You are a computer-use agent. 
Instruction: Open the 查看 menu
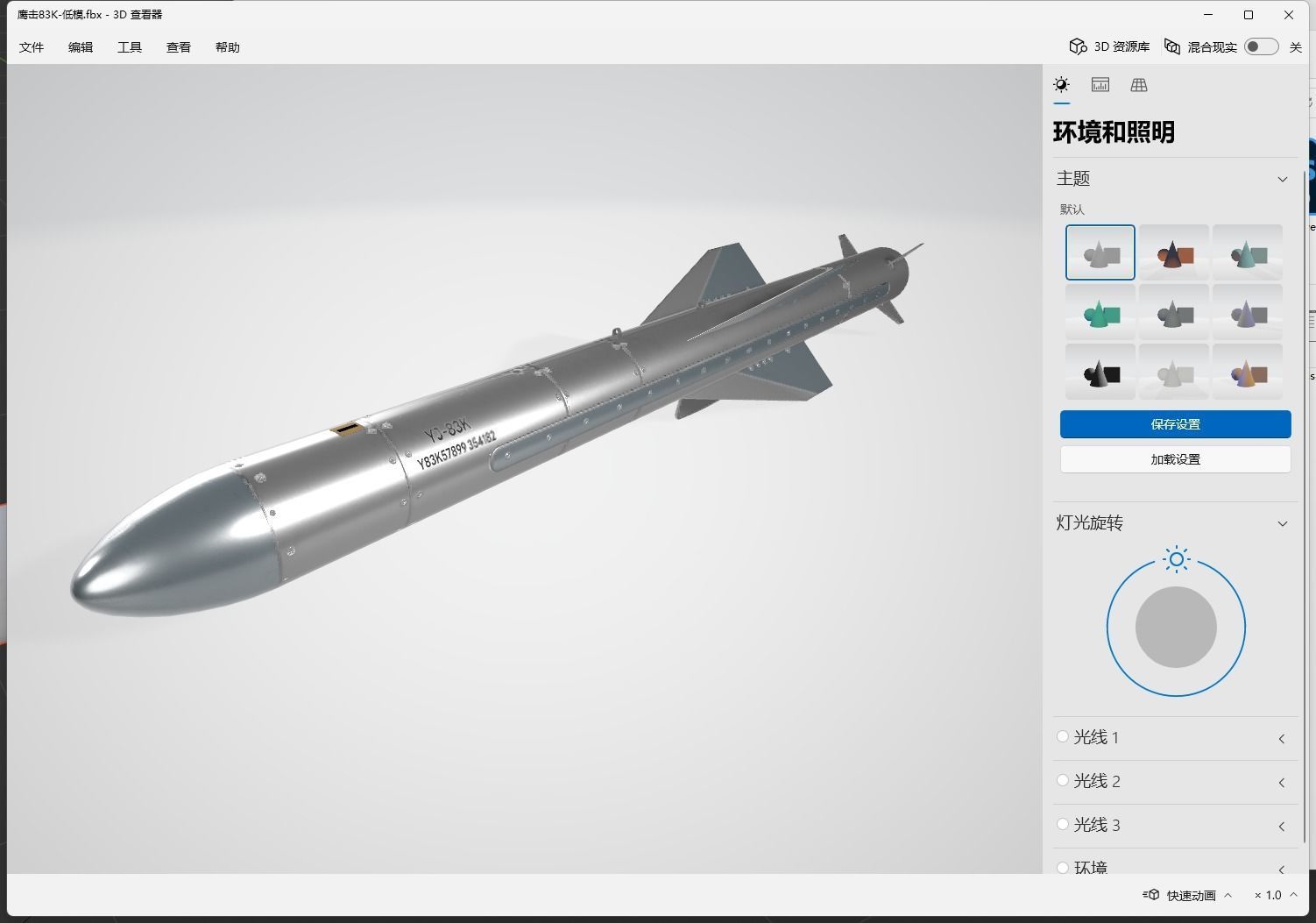(178, 46)
